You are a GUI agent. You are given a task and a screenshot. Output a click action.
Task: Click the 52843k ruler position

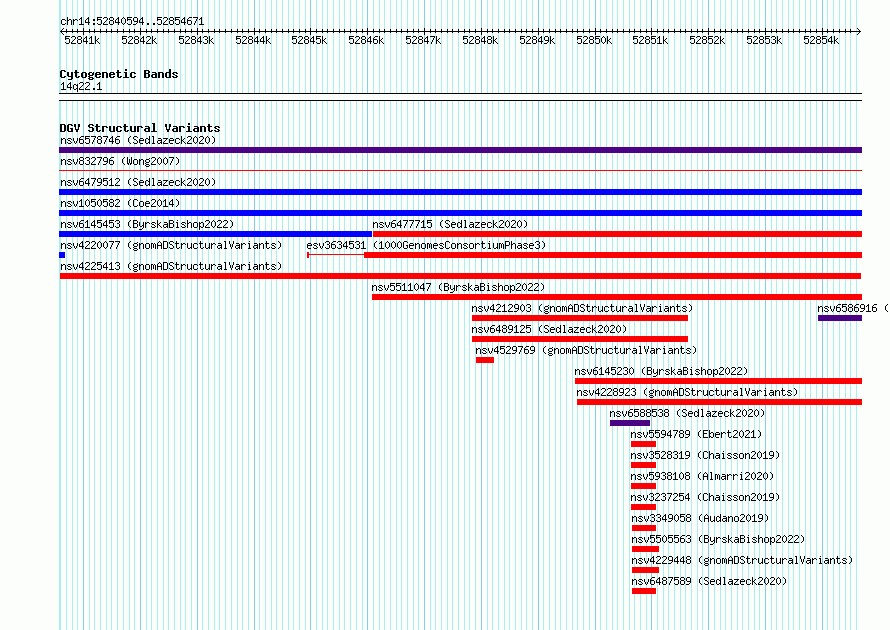tap(196, 40)
